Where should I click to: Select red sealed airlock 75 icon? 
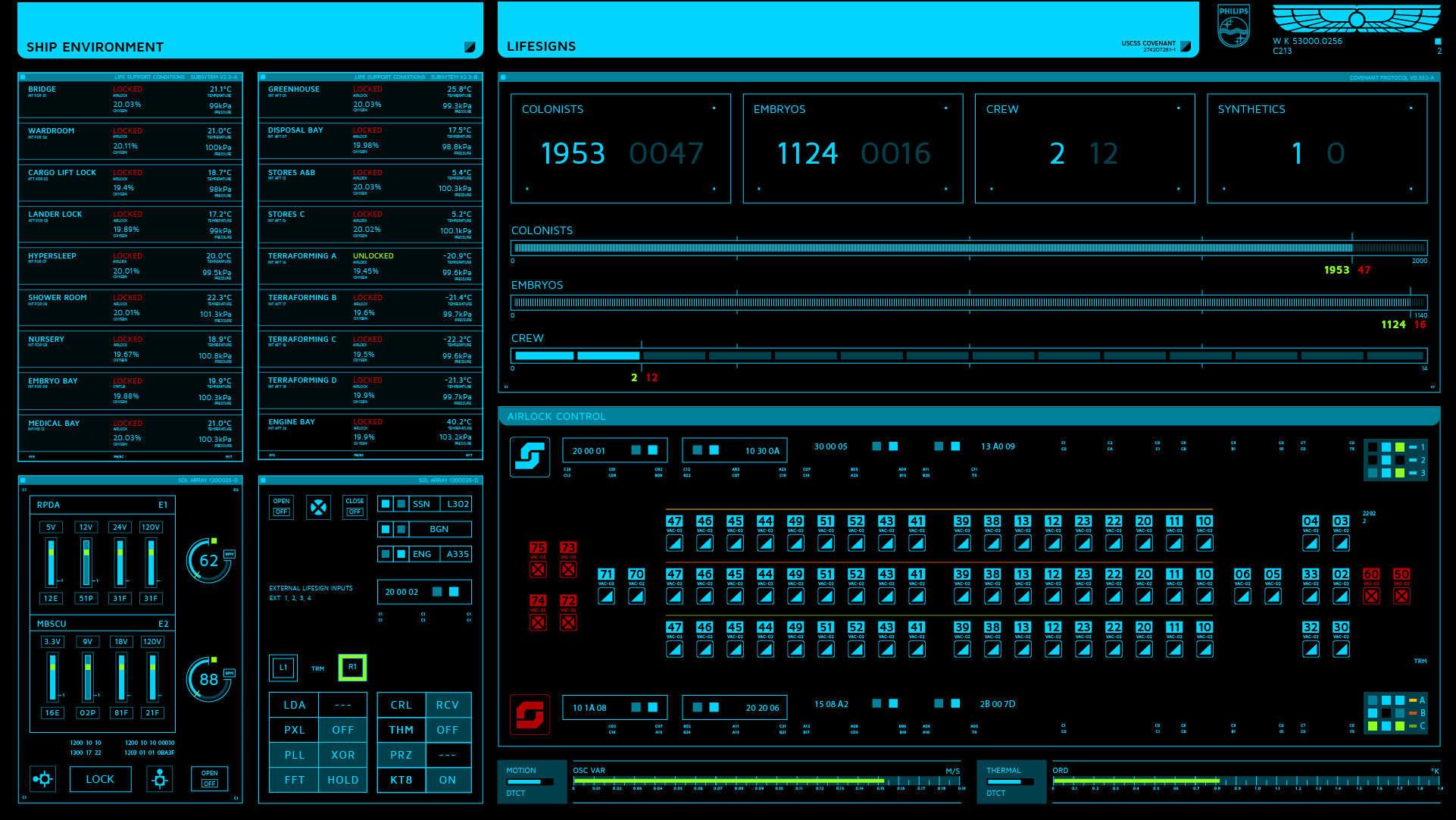click(538, 569)
